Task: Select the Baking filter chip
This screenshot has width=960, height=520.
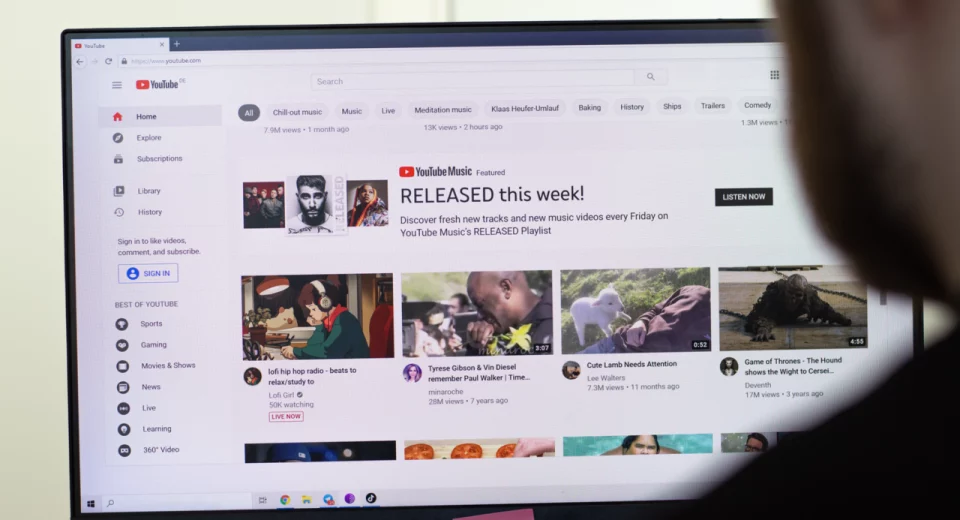Action: (590, 107)
